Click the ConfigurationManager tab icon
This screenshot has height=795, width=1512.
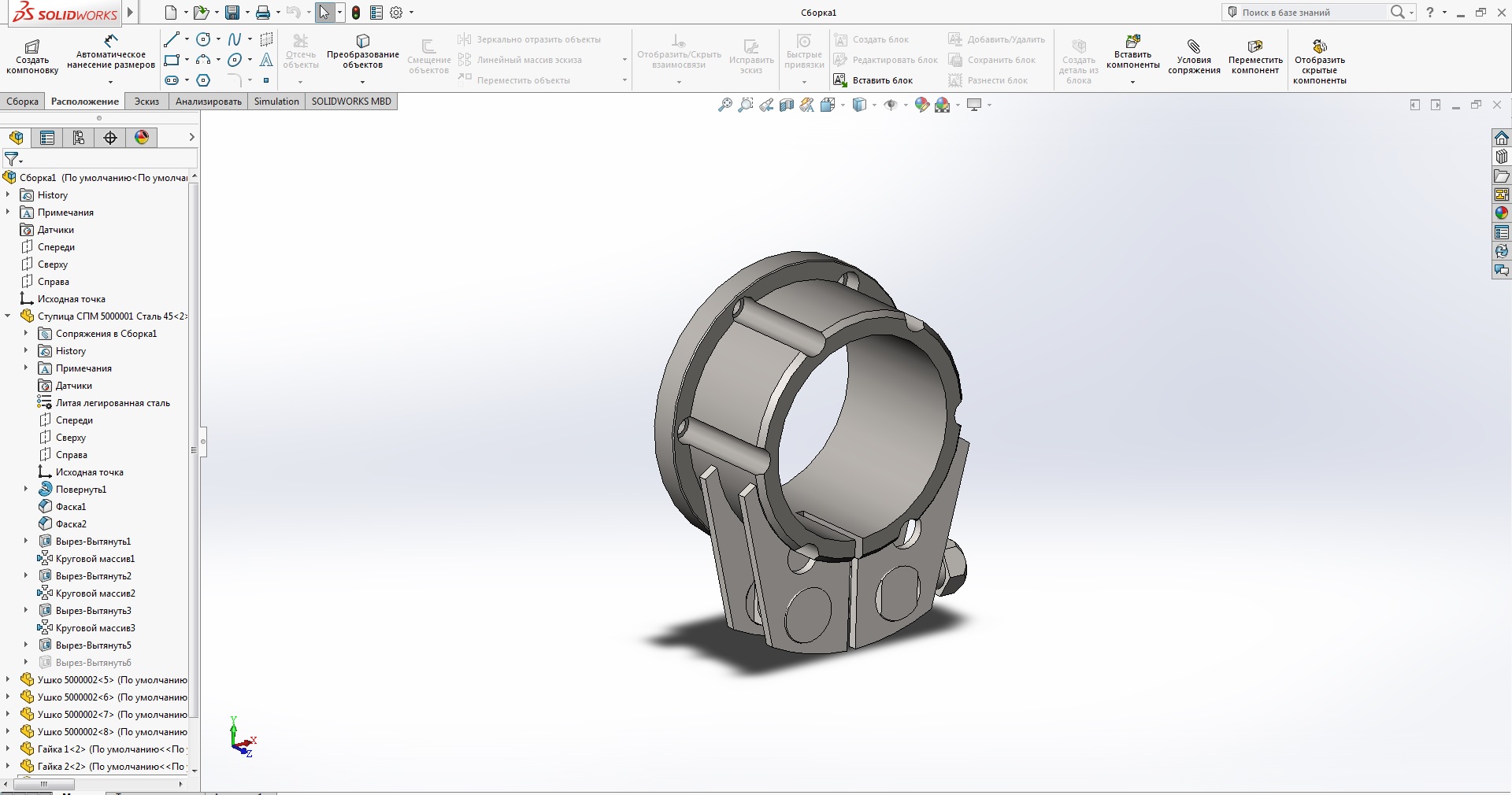[x=79, y=138]
